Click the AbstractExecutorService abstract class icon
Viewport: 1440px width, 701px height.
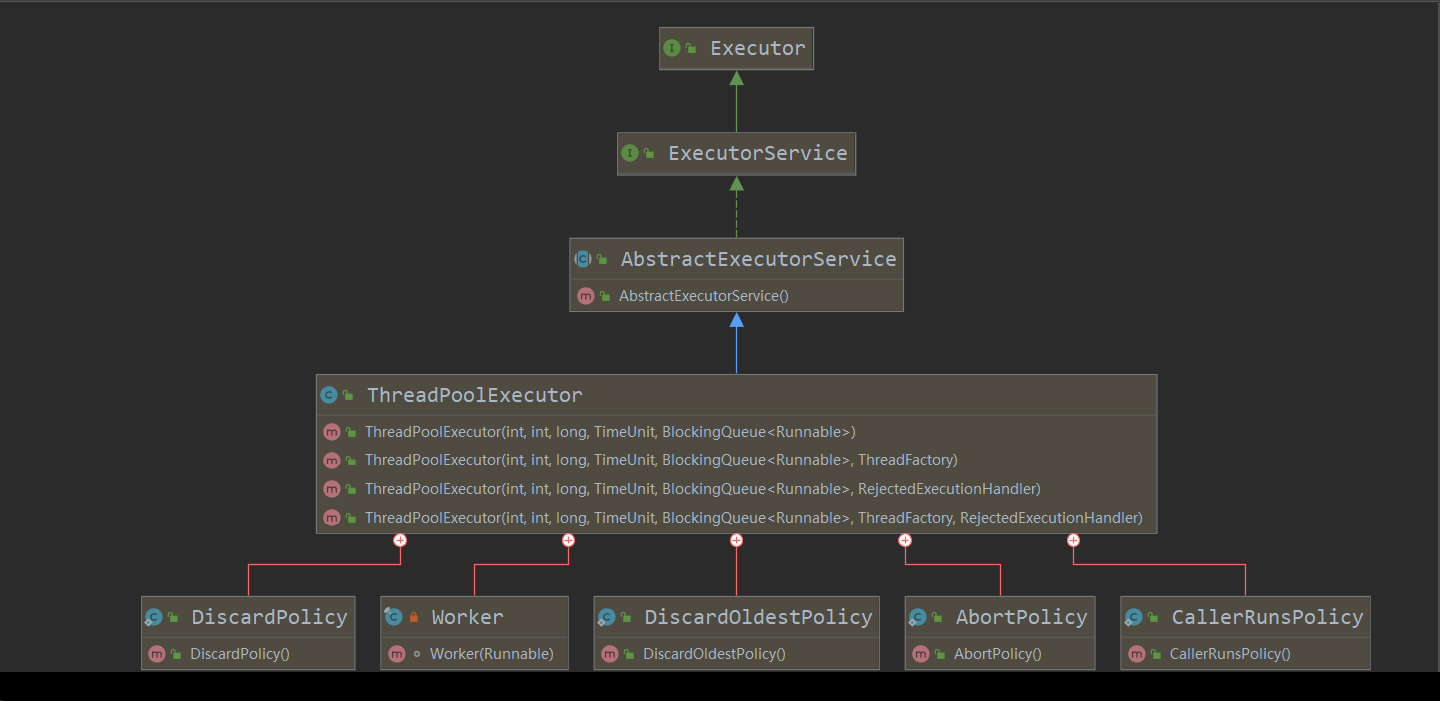[x=583, y=259]
